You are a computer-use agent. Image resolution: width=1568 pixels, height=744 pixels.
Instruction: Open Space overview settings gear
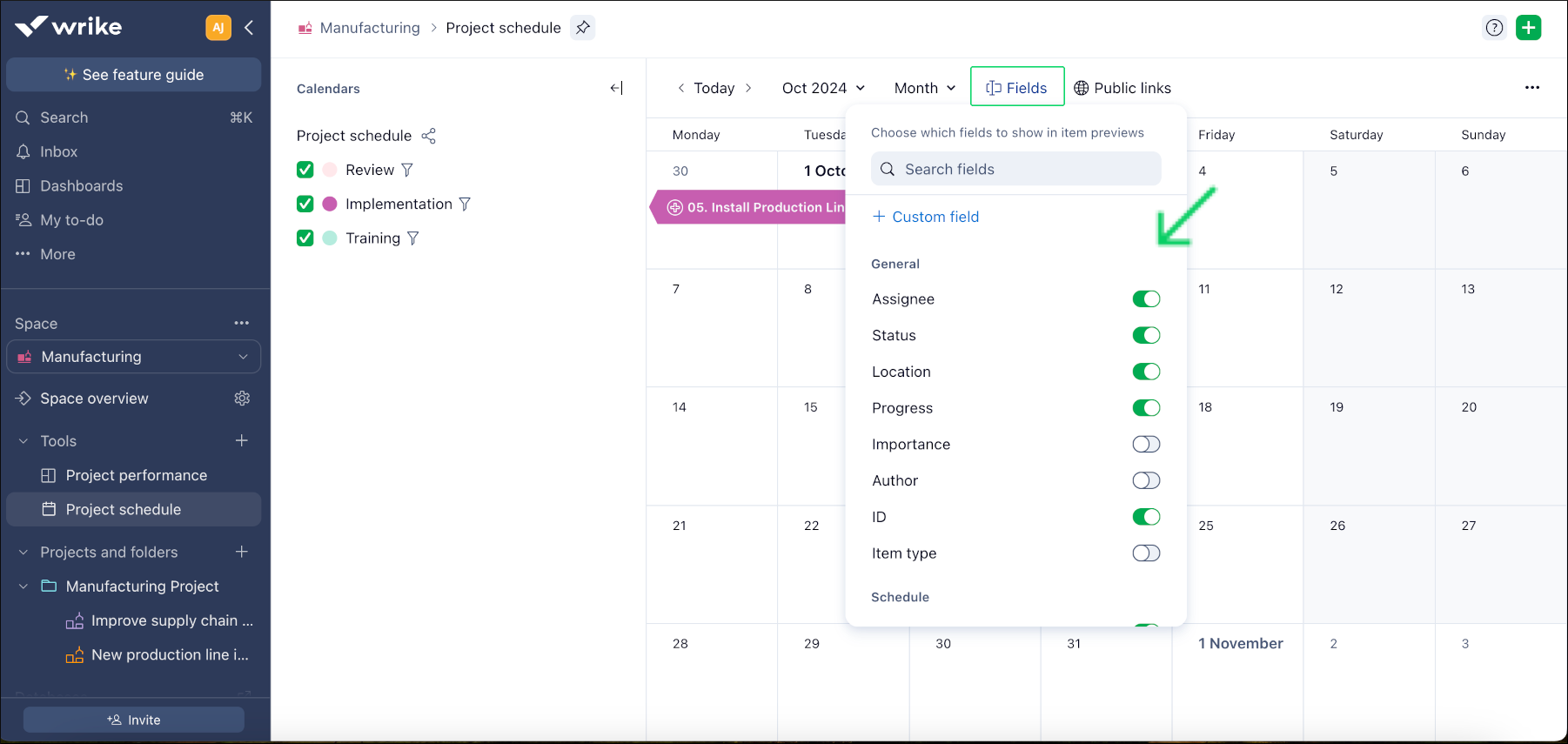242,399
